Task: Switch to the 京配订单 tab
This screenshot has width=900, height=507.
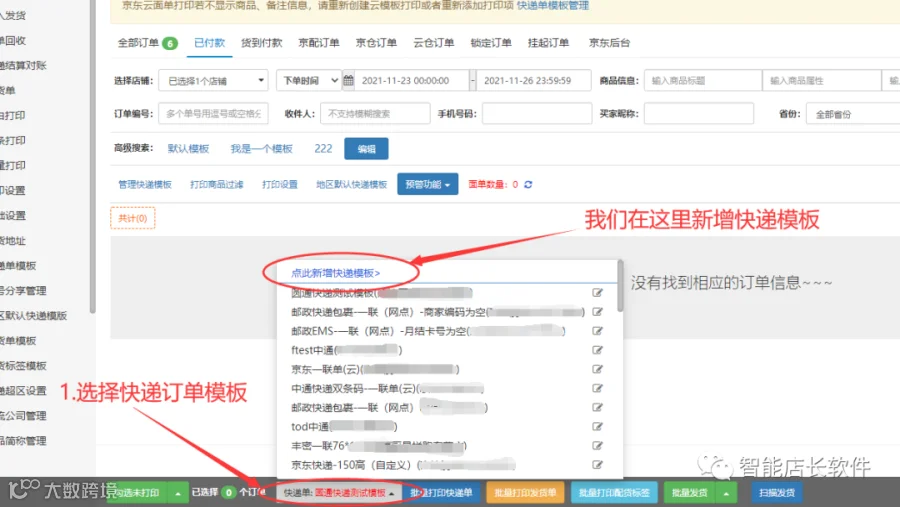Action: [x=319, y=43]
